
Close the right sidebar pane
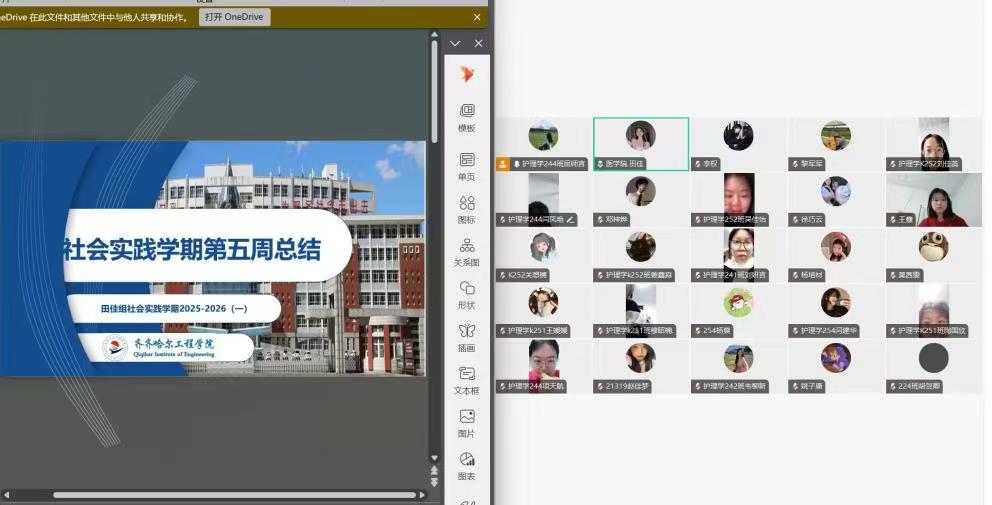coord(478,44)
